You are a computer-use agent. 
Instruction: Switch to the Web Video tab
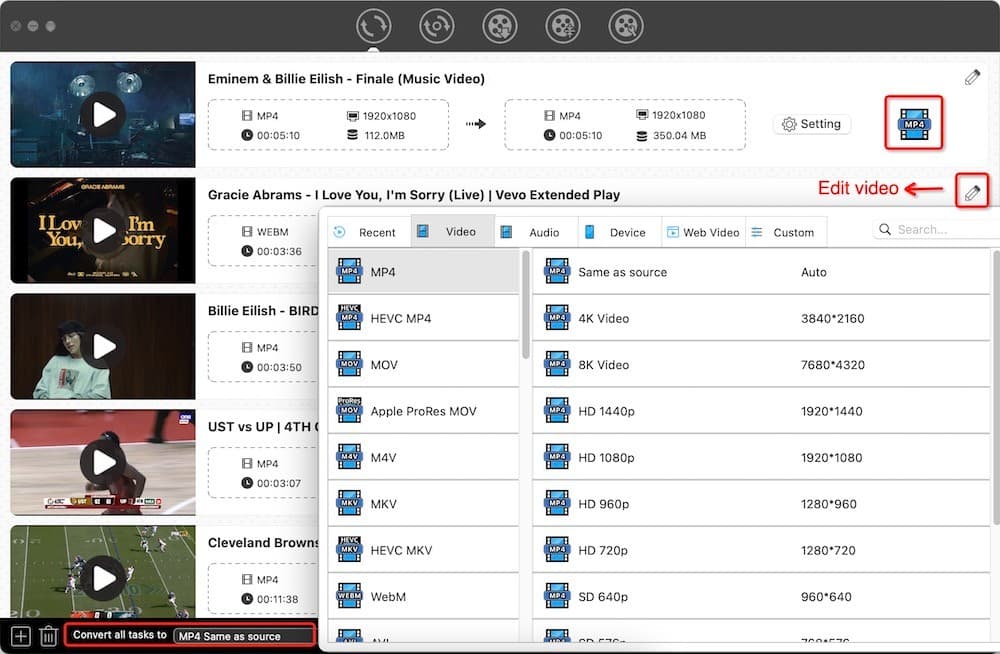click(x=703, y=231)
